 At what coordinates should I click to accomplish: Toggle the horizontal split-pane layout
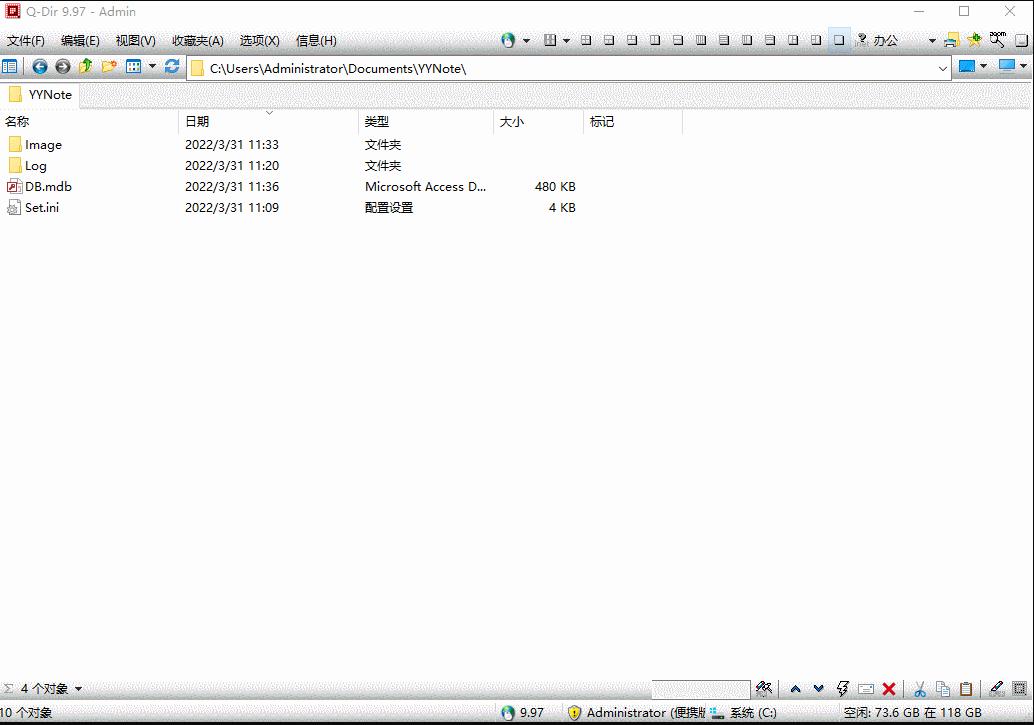[678, 39]
